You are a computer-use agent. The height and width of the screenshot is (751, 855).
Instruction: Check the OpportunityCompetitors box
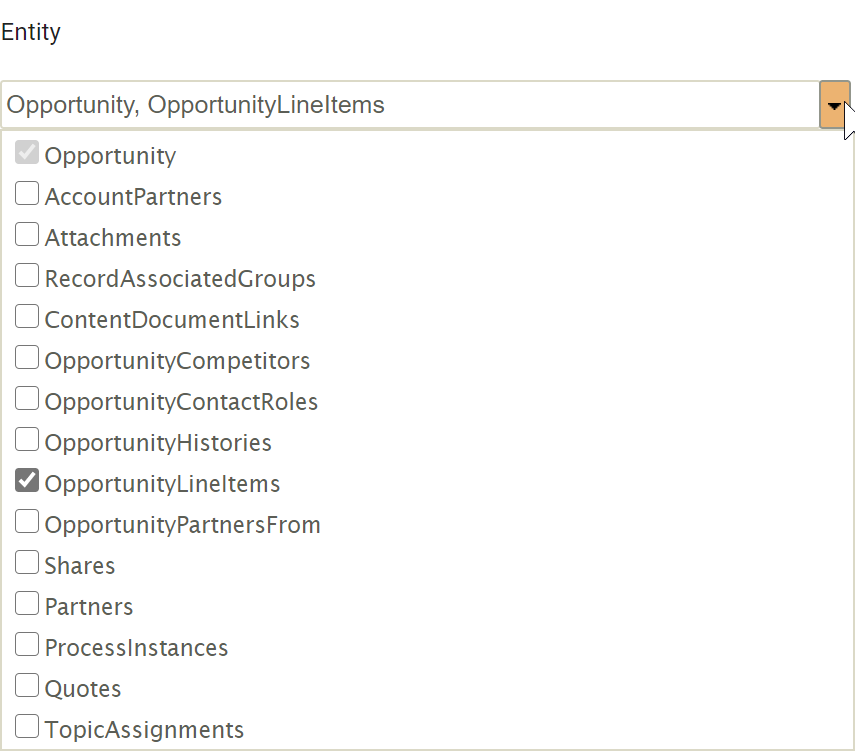tap(27, 358)
